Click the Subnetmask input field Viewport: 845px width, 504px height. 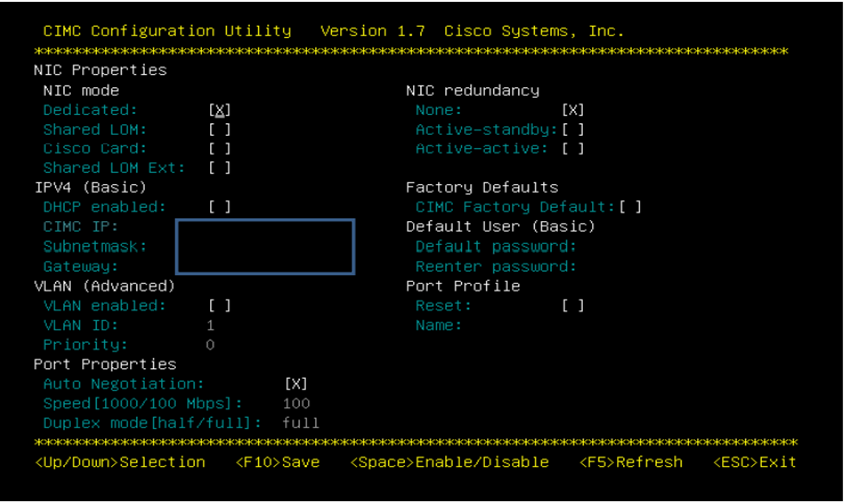click(265, 246)
